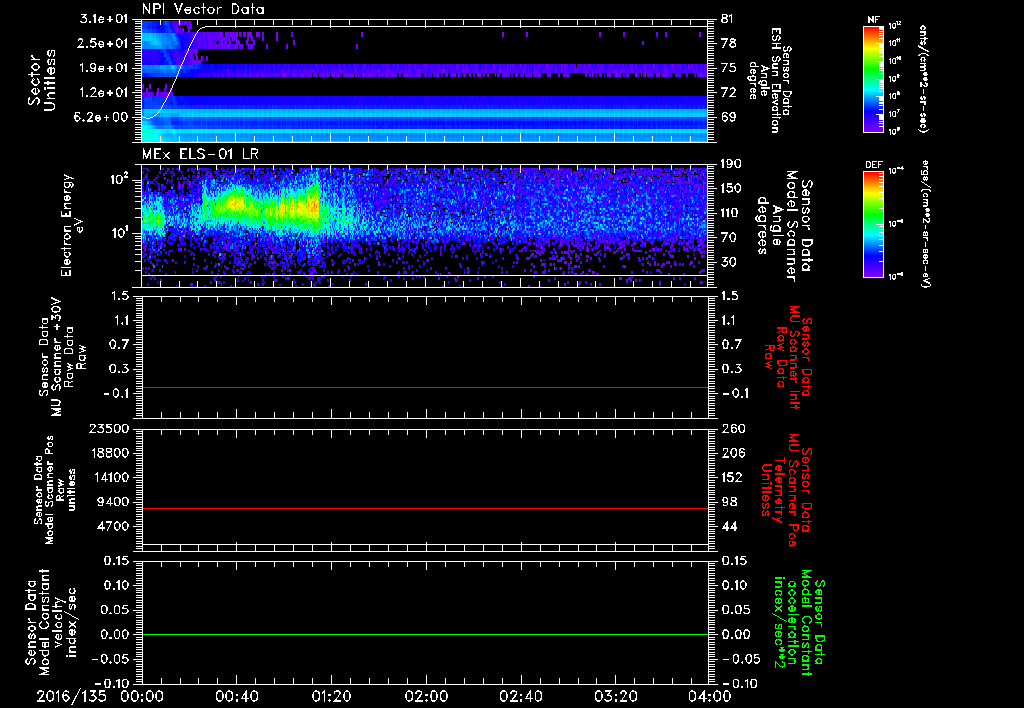
Task: Select the 'MEx ELS-01 LR' panel title
Action: click(199, 155)
